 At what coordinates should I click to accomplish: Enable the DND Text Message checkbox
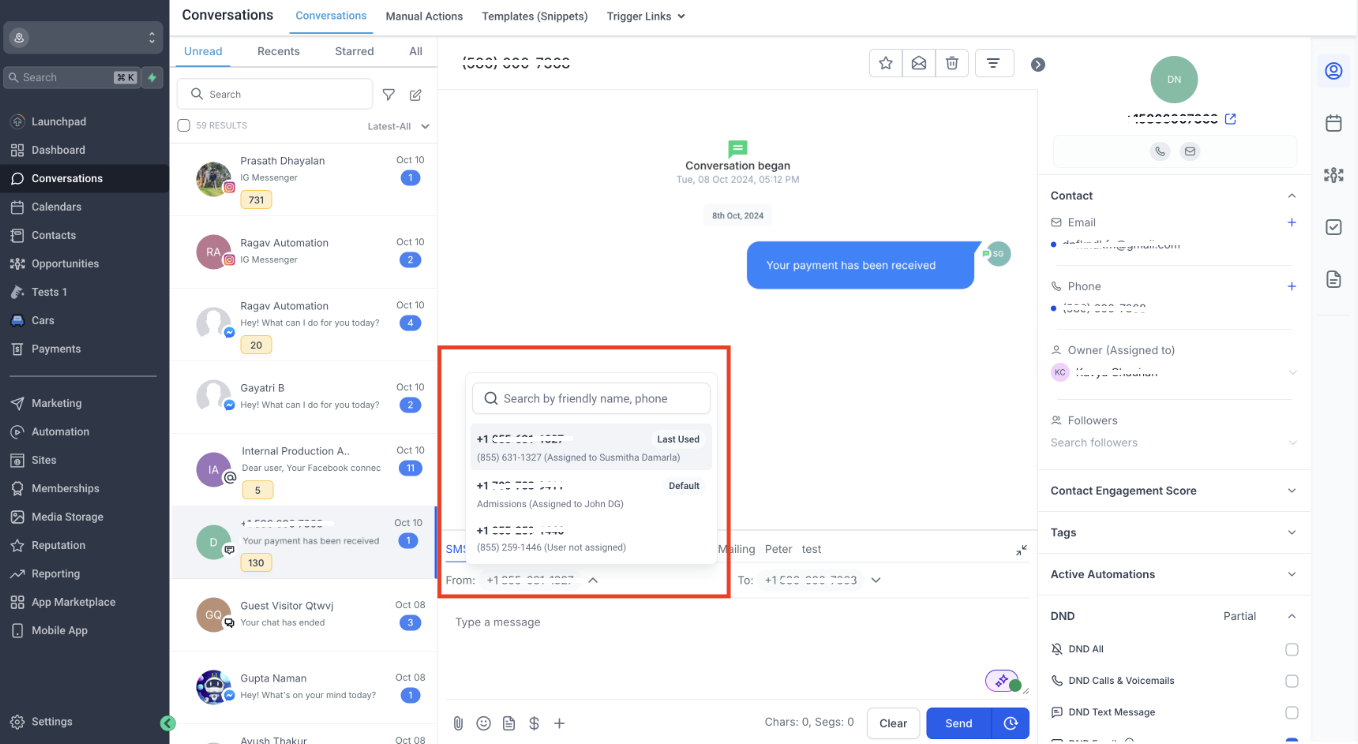pos(1292,713)
